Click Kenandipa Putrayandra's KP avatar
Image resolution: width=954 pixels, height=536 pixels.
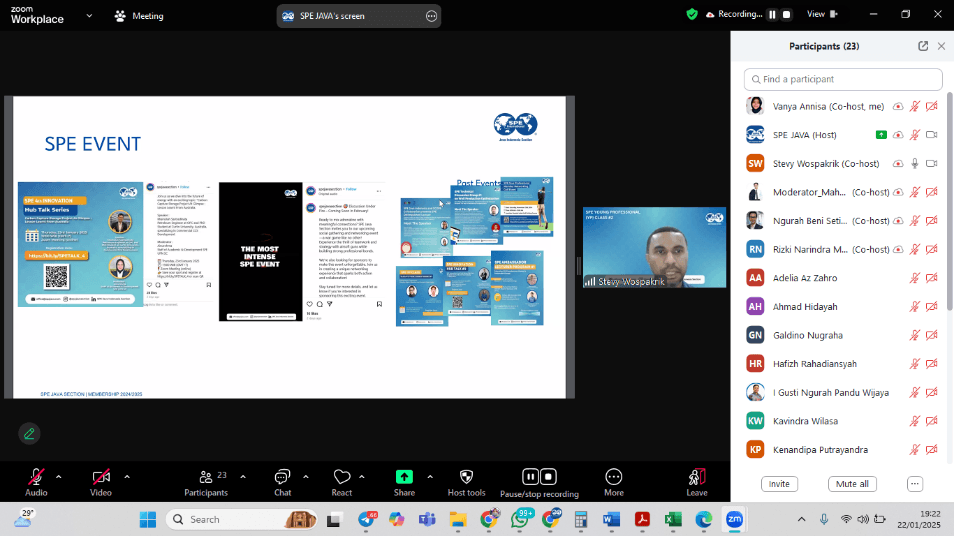pyautogui.click(x=755, y=450)
